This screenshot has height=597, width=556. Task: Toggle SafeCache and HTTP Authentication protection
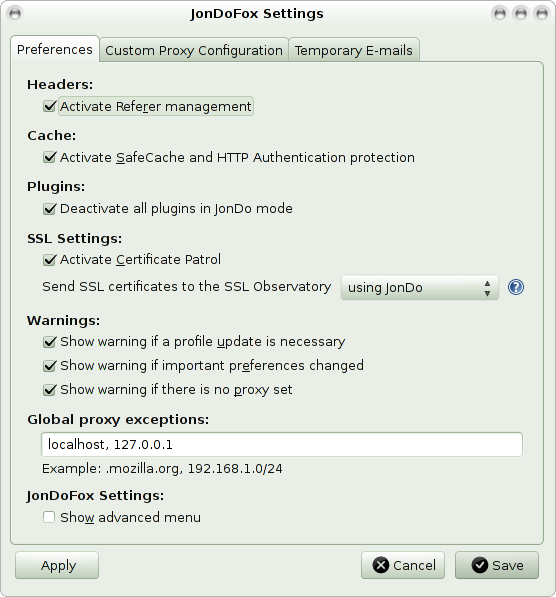(50, 157)
